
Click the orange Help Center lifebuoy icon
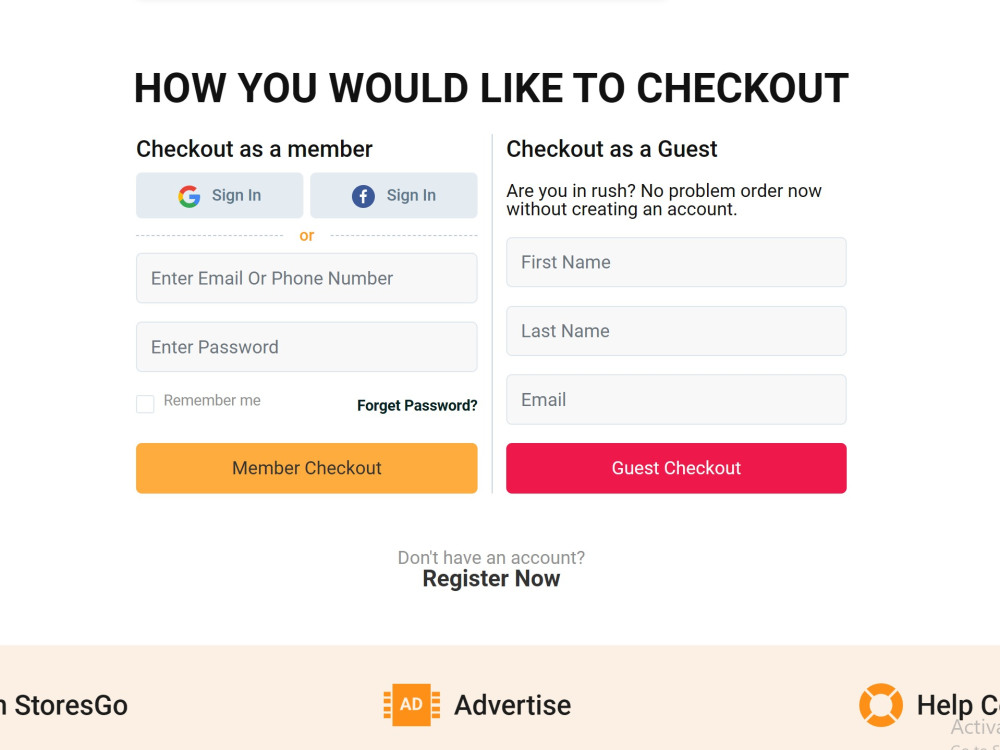point(881,705)
